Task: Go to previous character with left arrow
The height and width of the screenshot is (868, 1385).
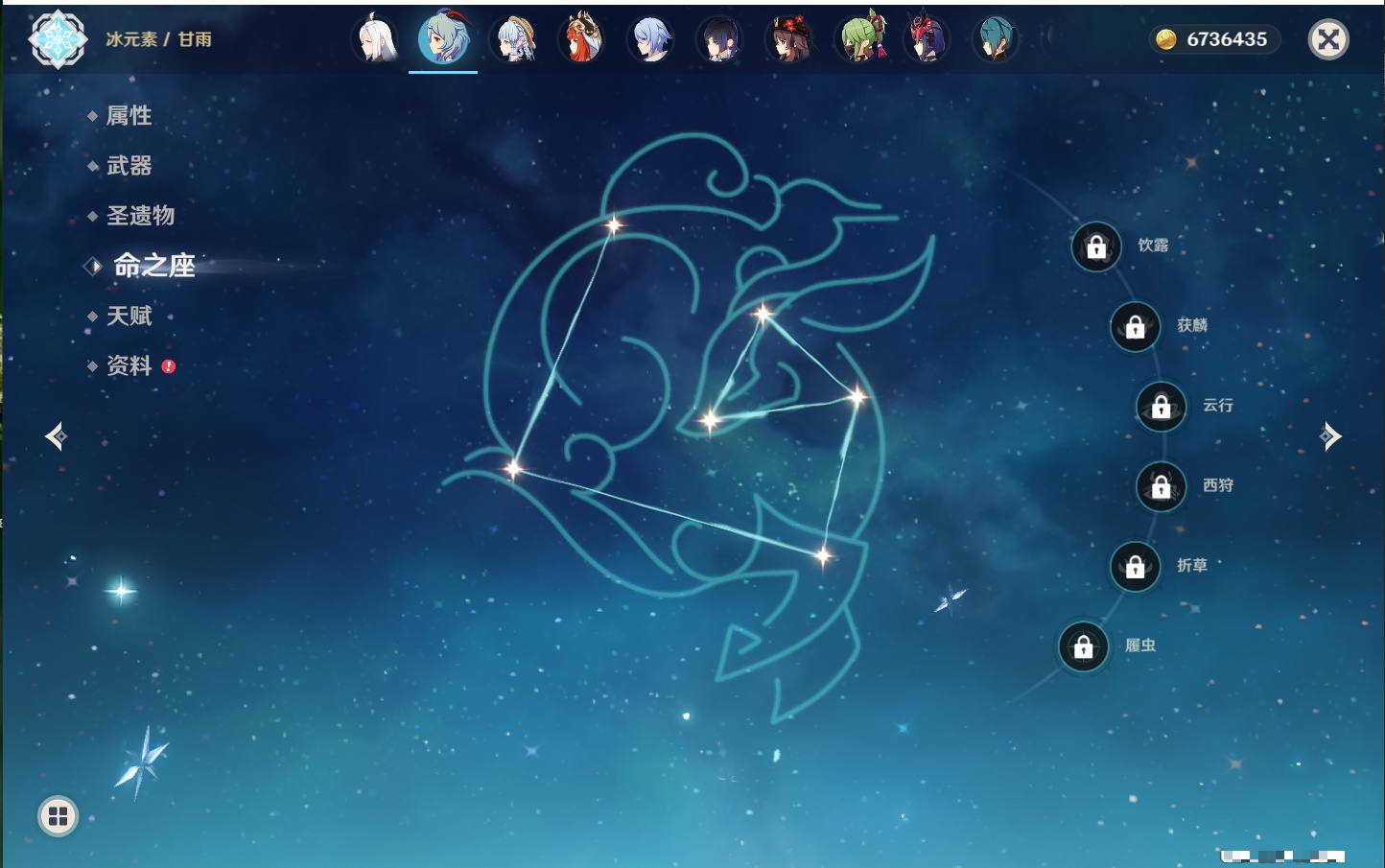Action: coord(56,436)
